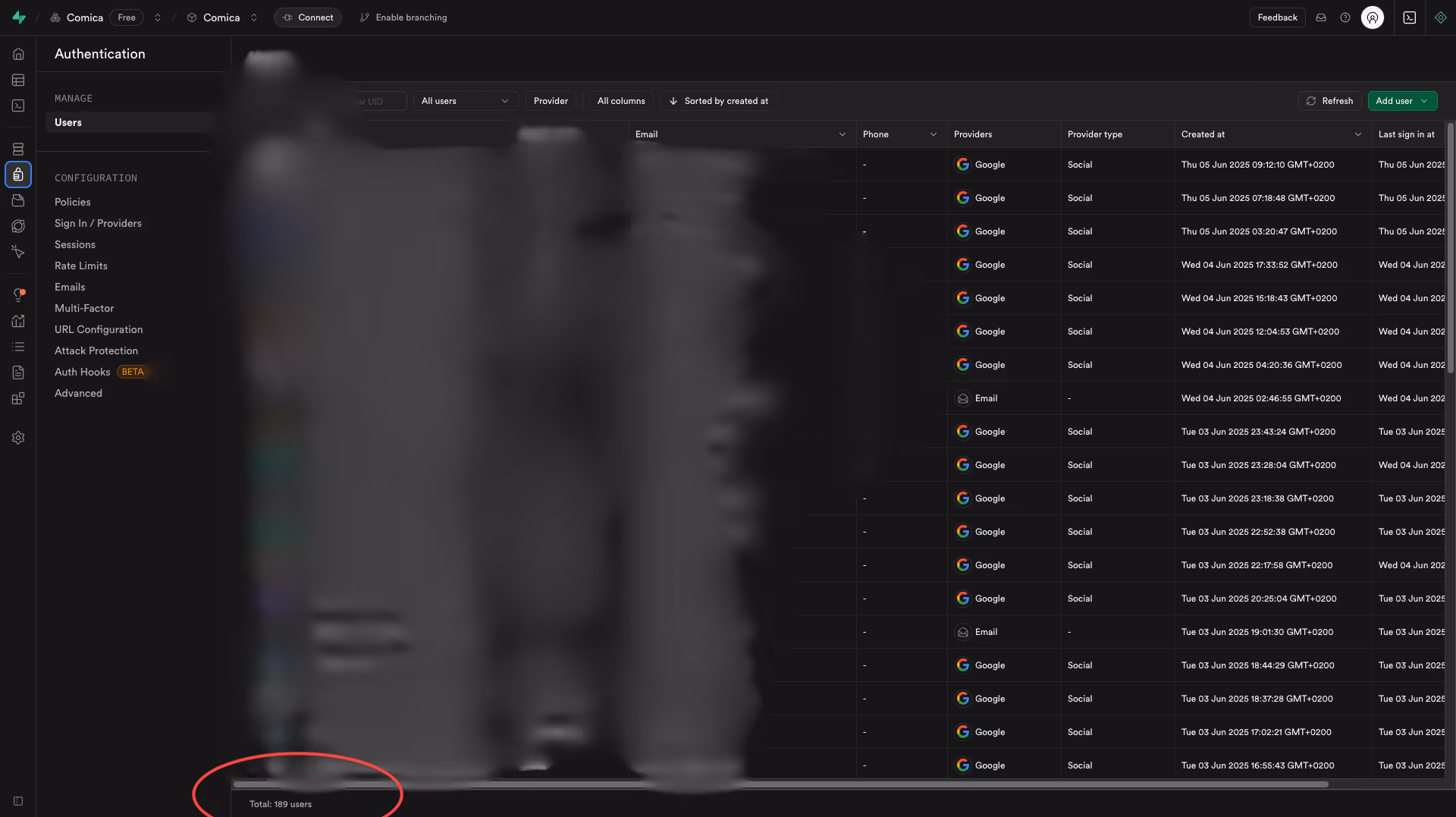
Task: Open Auth Hooks BETA page
Action: point(101,372)
